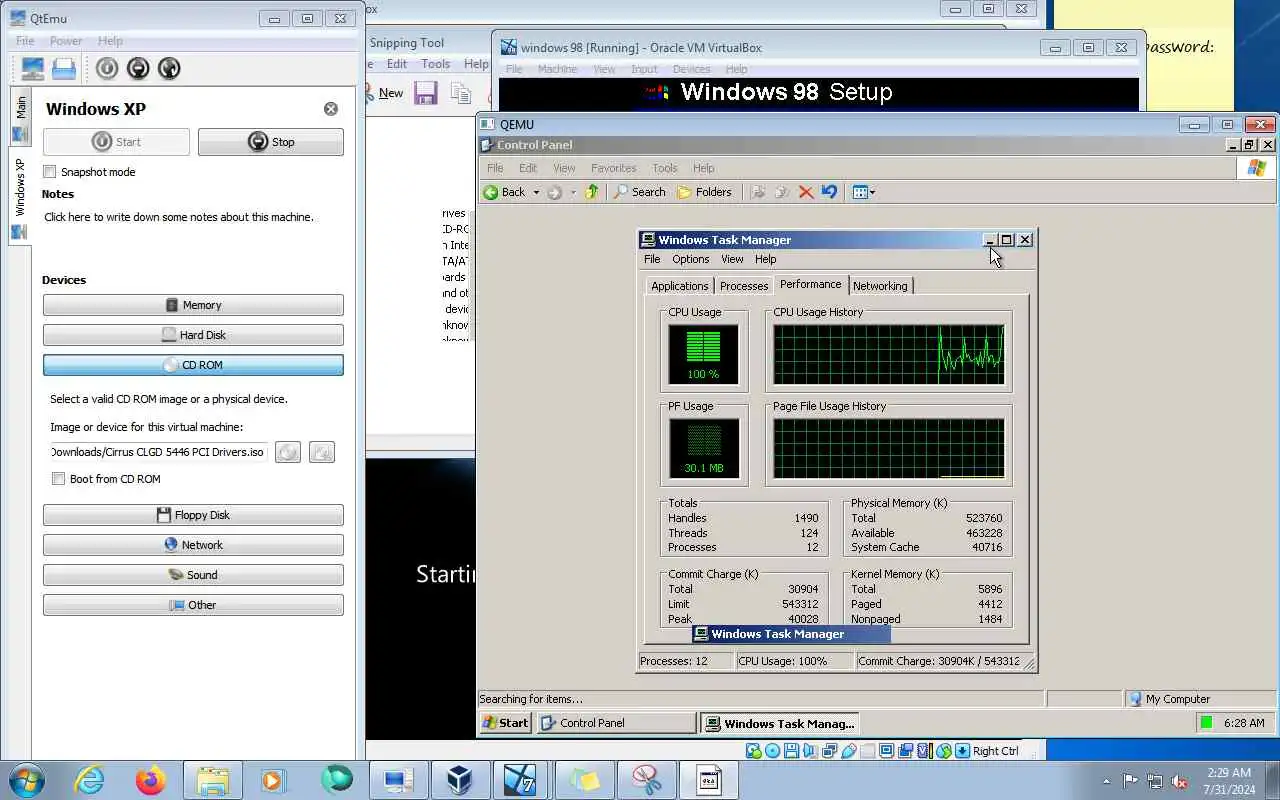Switch to the Main vertical tab in QtEmu
This screenshot has height=800, width=1280.
[20, 118]
